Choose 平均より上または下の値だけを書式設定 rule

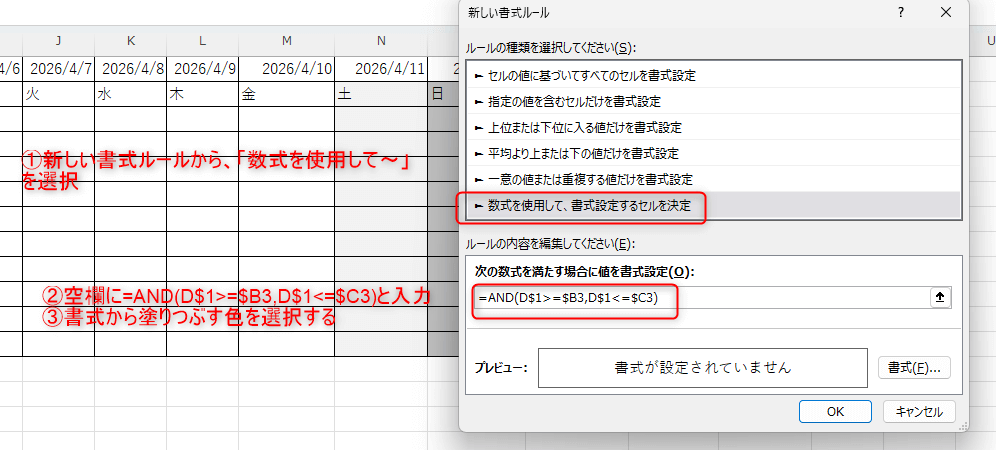583,153
